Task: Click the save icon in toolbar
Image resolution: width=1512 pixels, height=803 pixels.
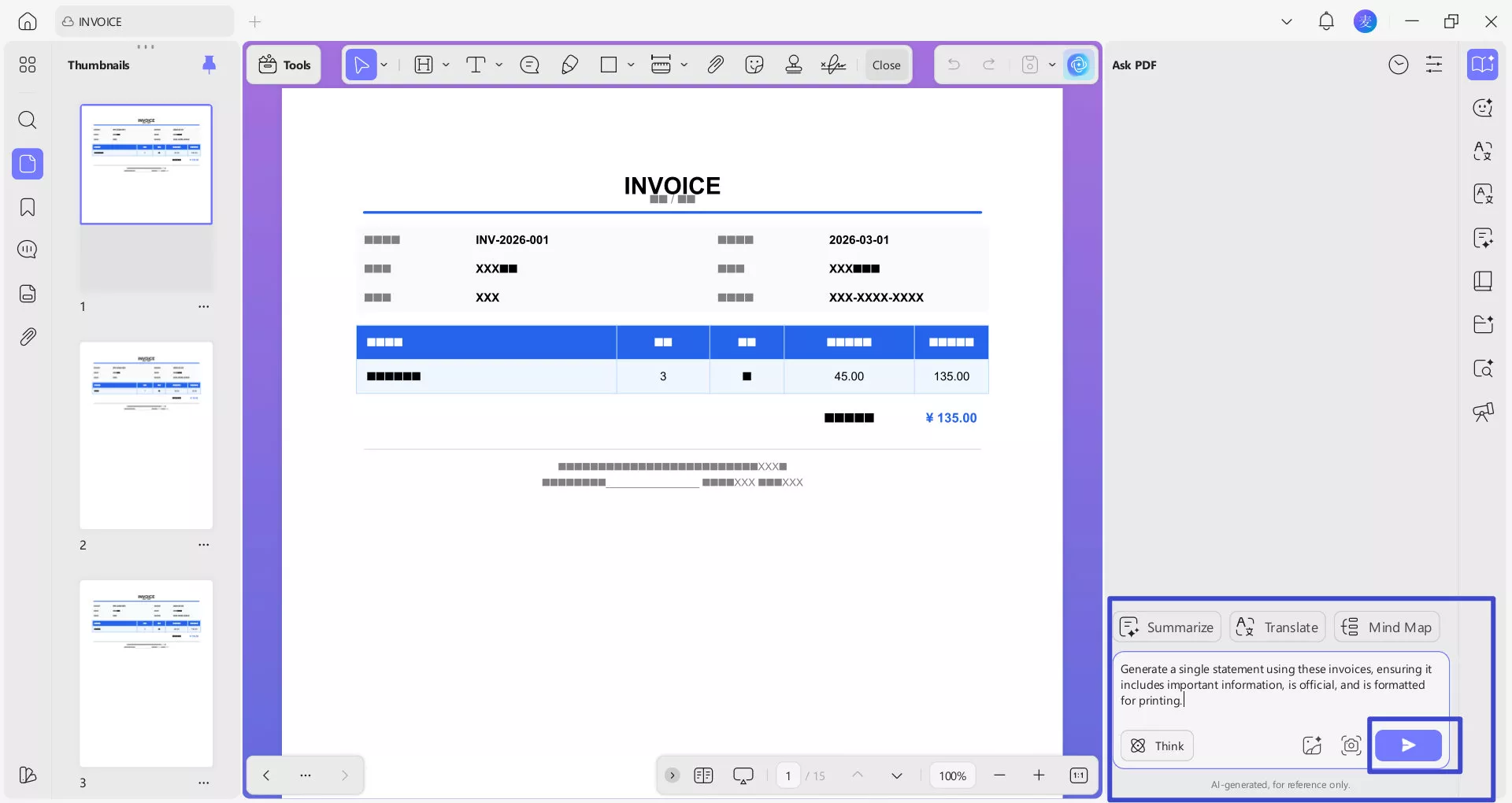Action: [x=1030, y=65]
